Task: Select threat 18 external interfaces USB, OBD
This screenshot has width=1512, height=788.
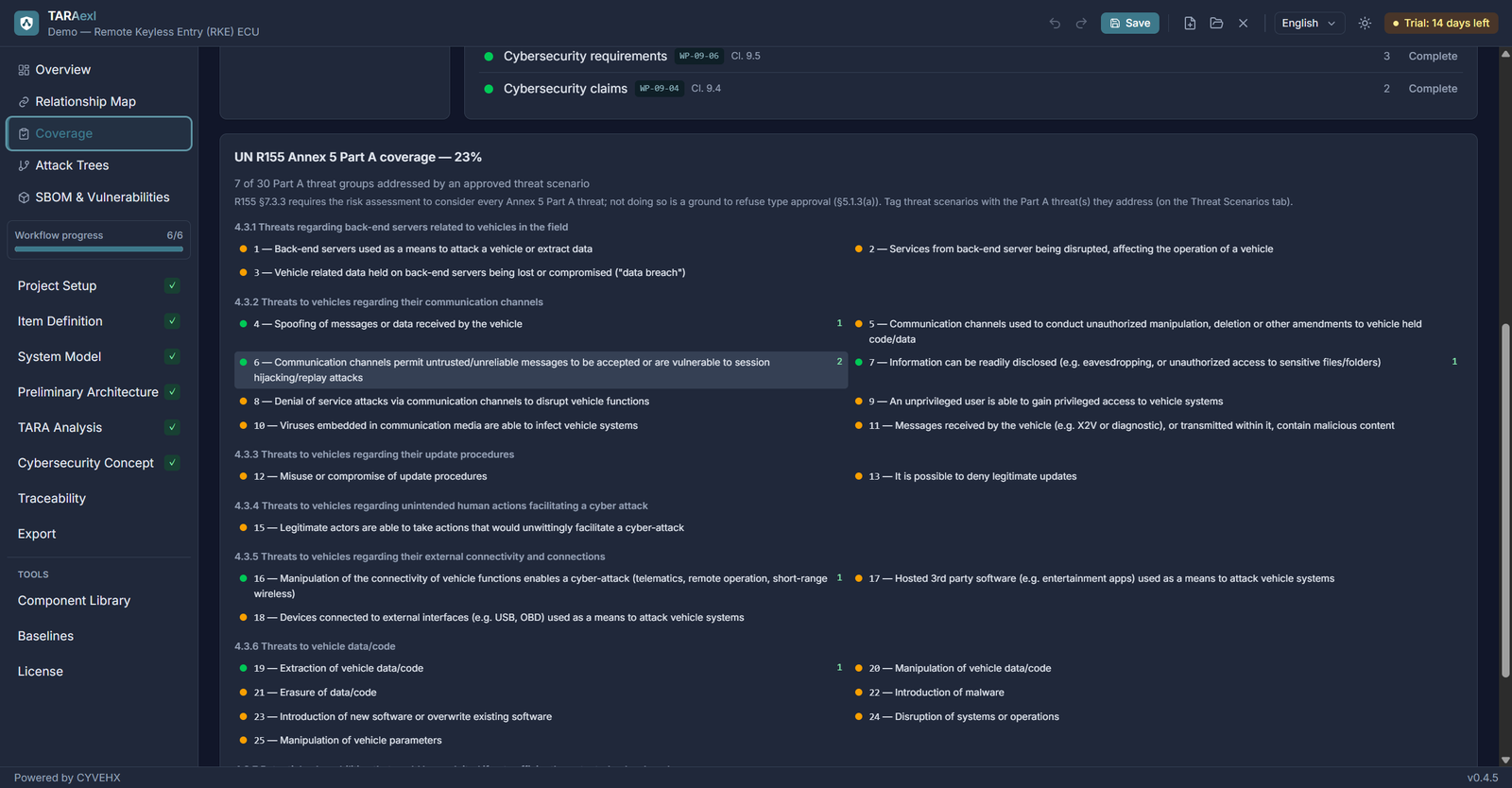Action: 541,618
